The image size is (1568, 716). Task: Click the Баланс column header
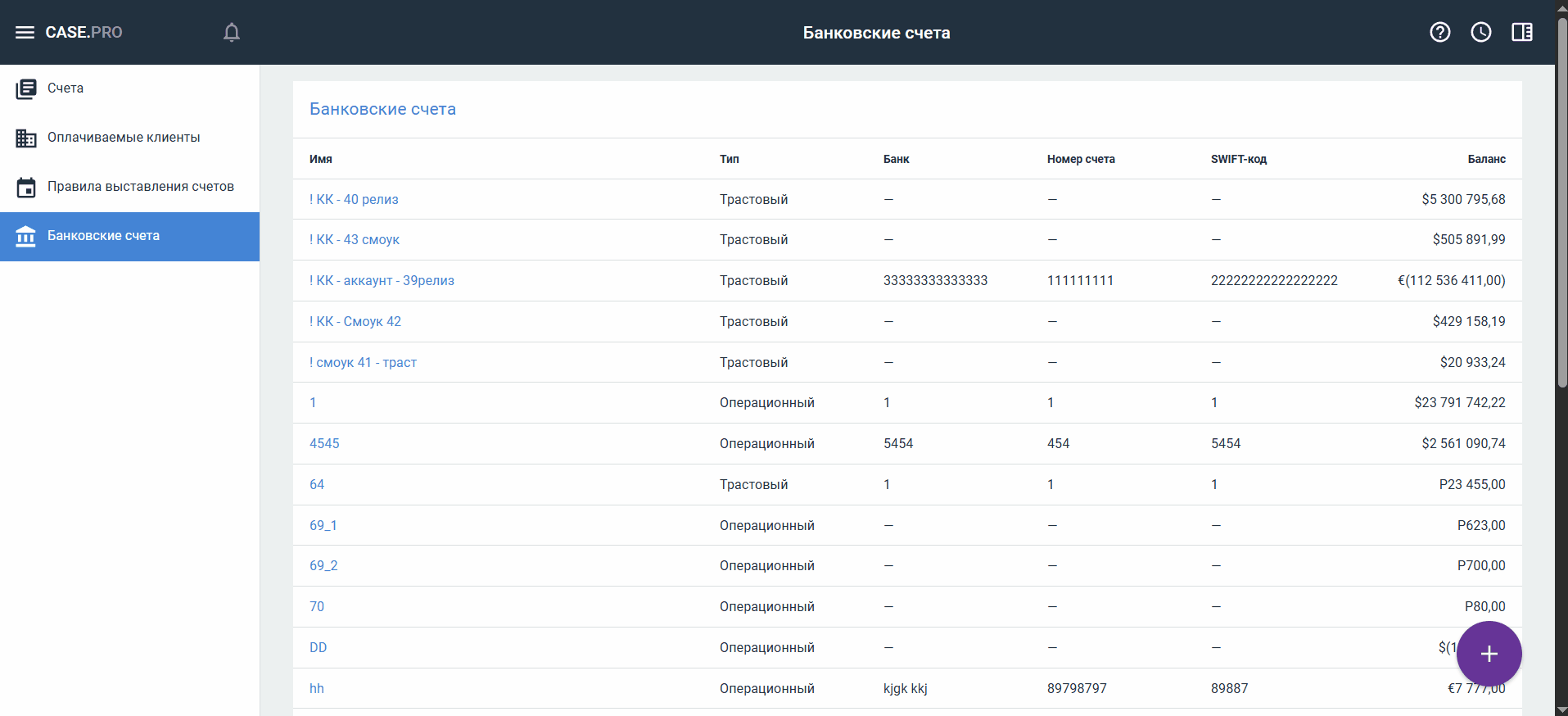click(1486, 159)
